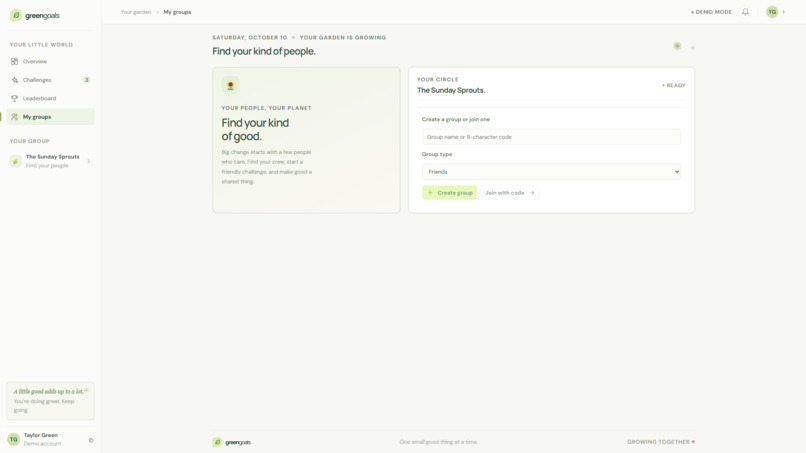Select My groups in sidebar
Screen dimensions: 806x453
tap(50, 117)
